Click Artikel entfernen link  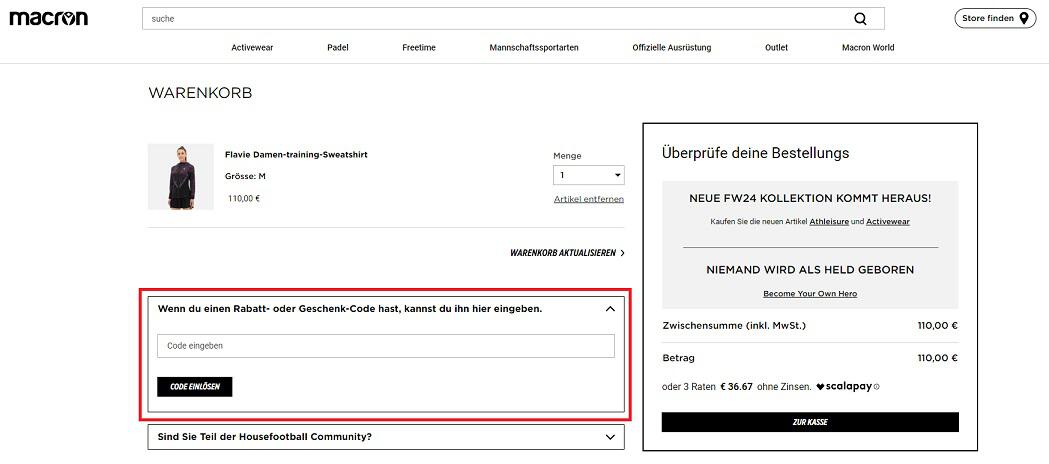coord(589,199)
